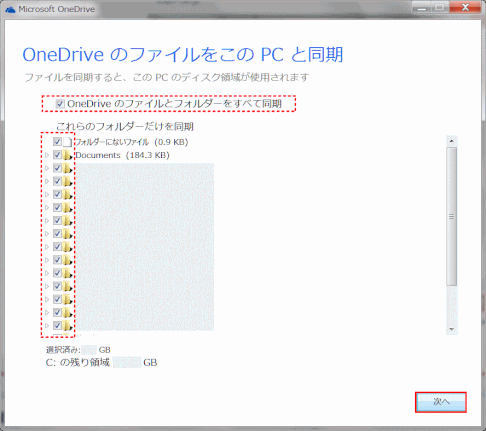Click the file icon beside 'フォルダーにないファイル'
Image resolution: width=486 pixels, height=431 pixels.
[x=67, y=142]
